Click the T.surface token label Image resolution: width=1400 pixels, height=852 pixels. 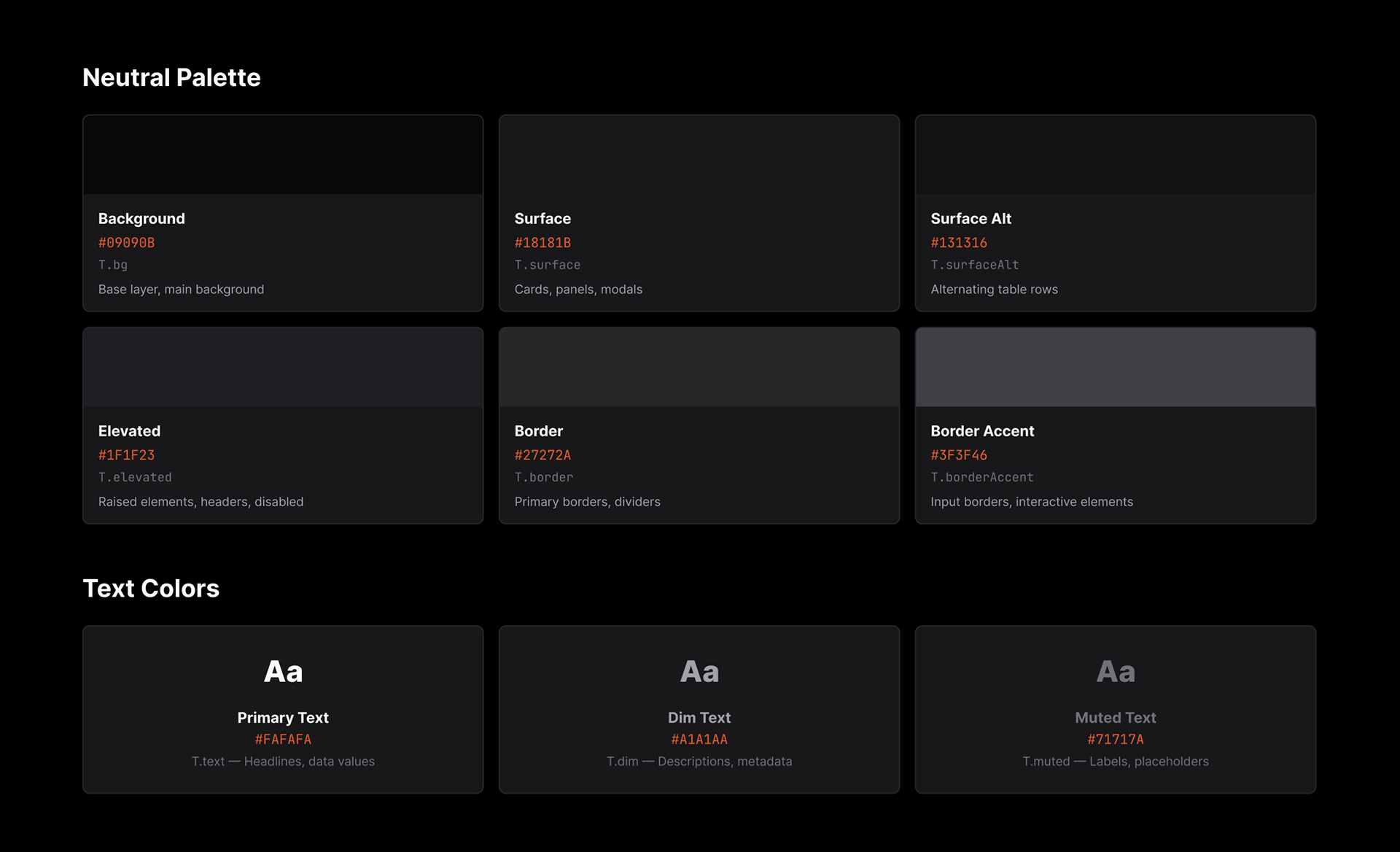coord(547,265)
